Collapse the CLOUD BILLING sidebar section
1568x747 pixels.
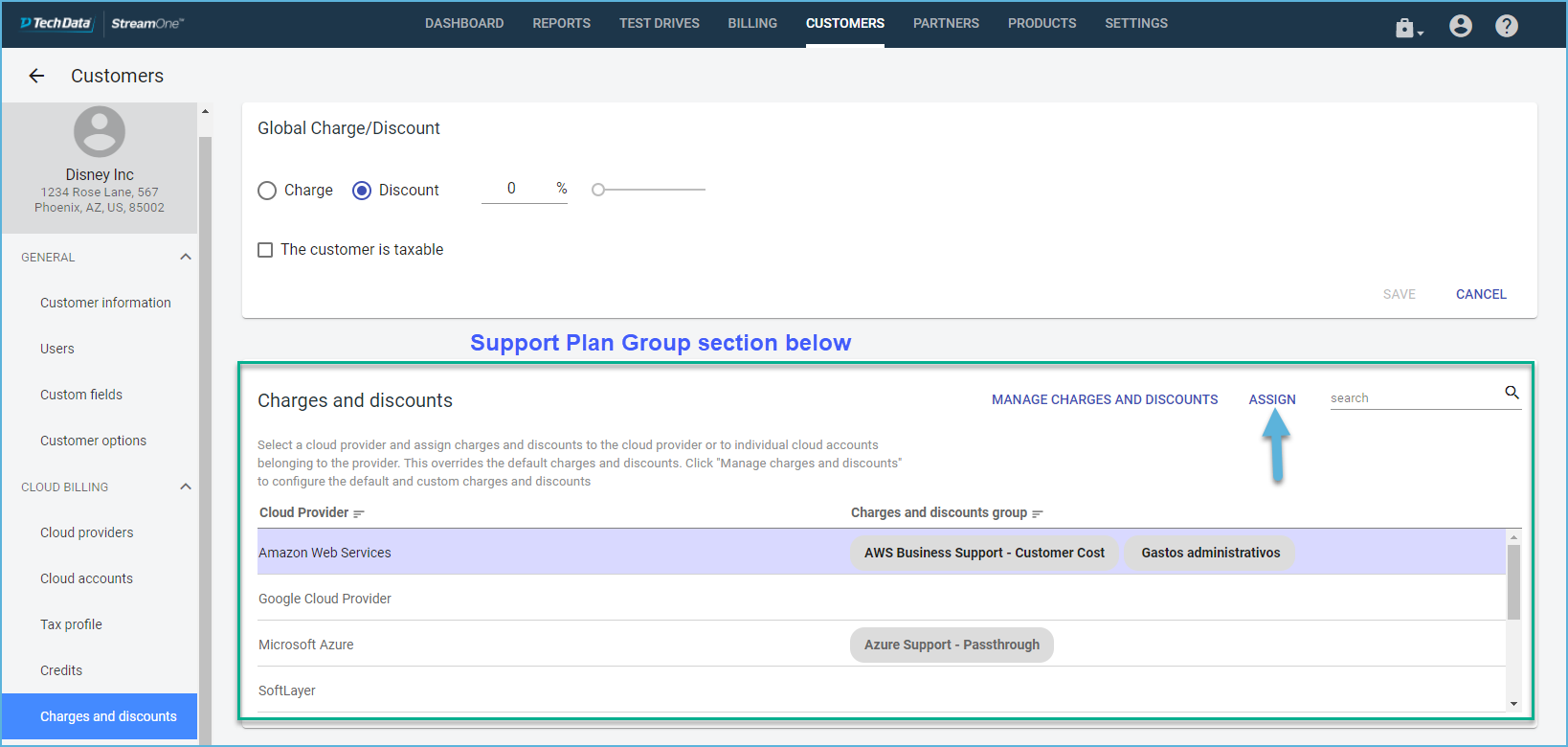[x=186, y=487]
